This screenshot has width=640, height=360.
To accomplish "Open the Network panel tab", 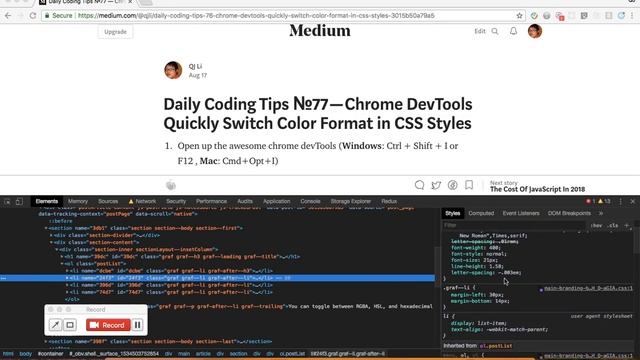I will [x=142, y=201].
